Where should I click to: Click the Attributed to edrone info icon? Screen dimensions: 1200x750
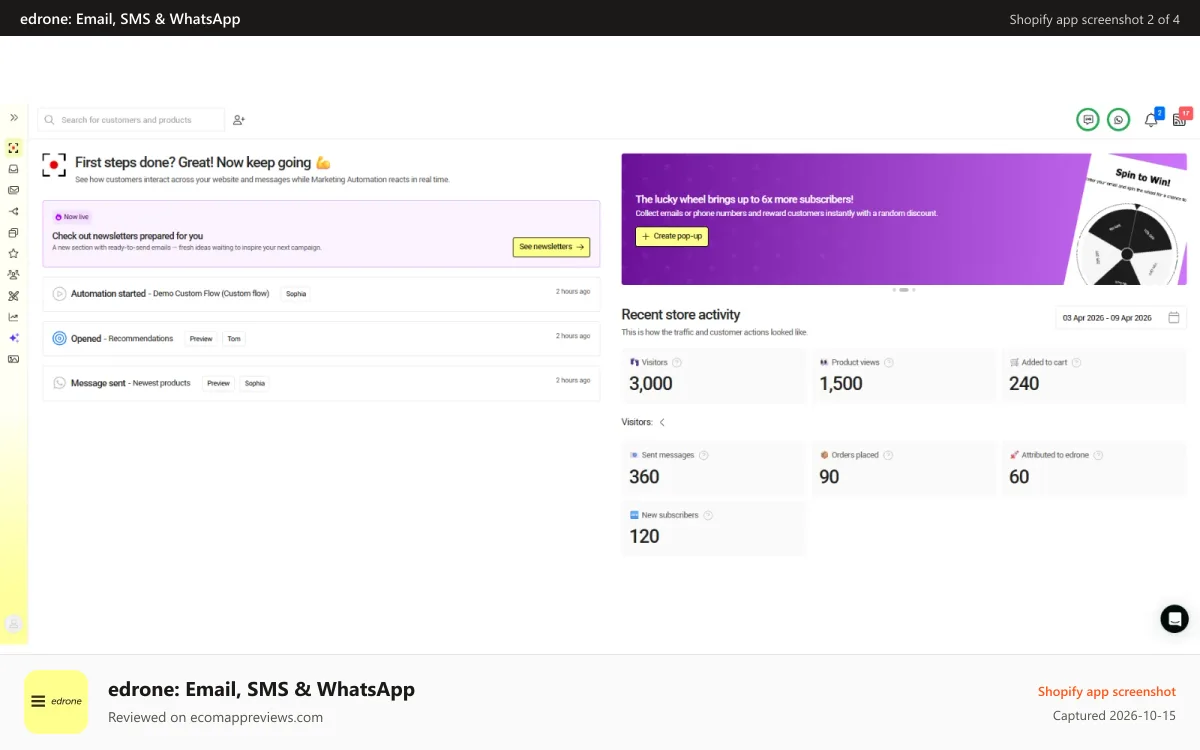click(1098, 455)
